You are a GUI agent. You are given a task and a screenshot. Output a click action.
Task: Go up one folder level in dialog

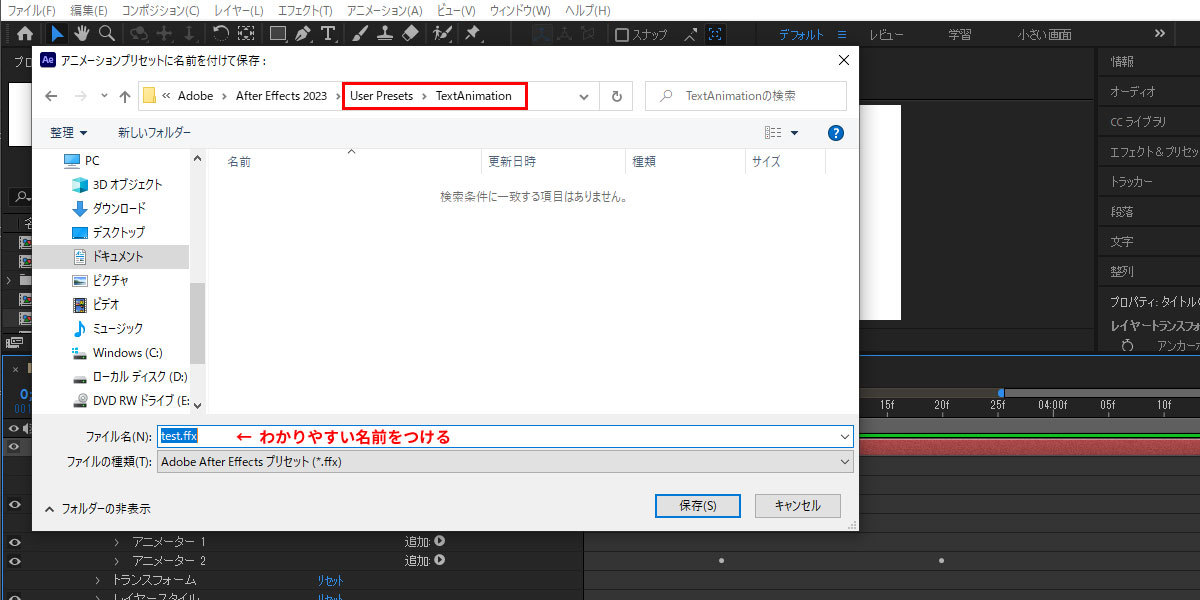[124, 97]
